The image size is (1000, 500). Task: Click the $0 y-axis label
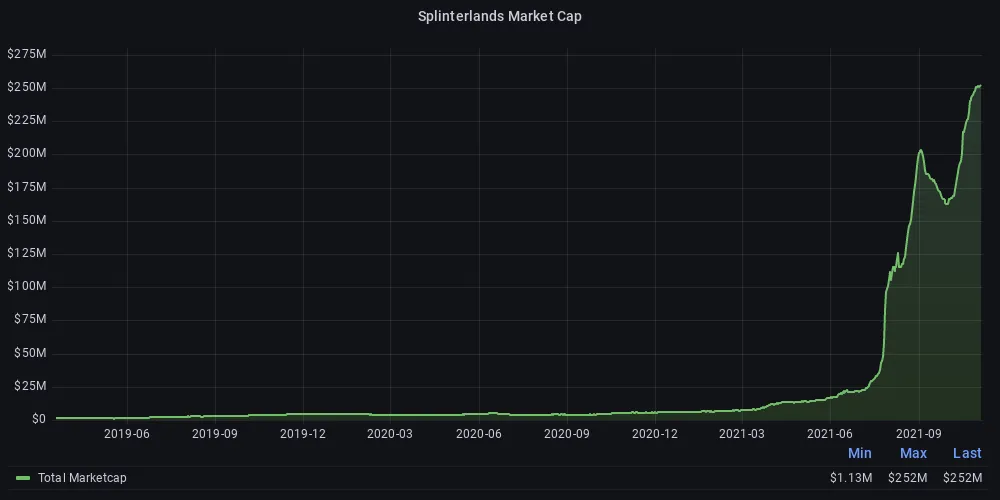[39, 419]
